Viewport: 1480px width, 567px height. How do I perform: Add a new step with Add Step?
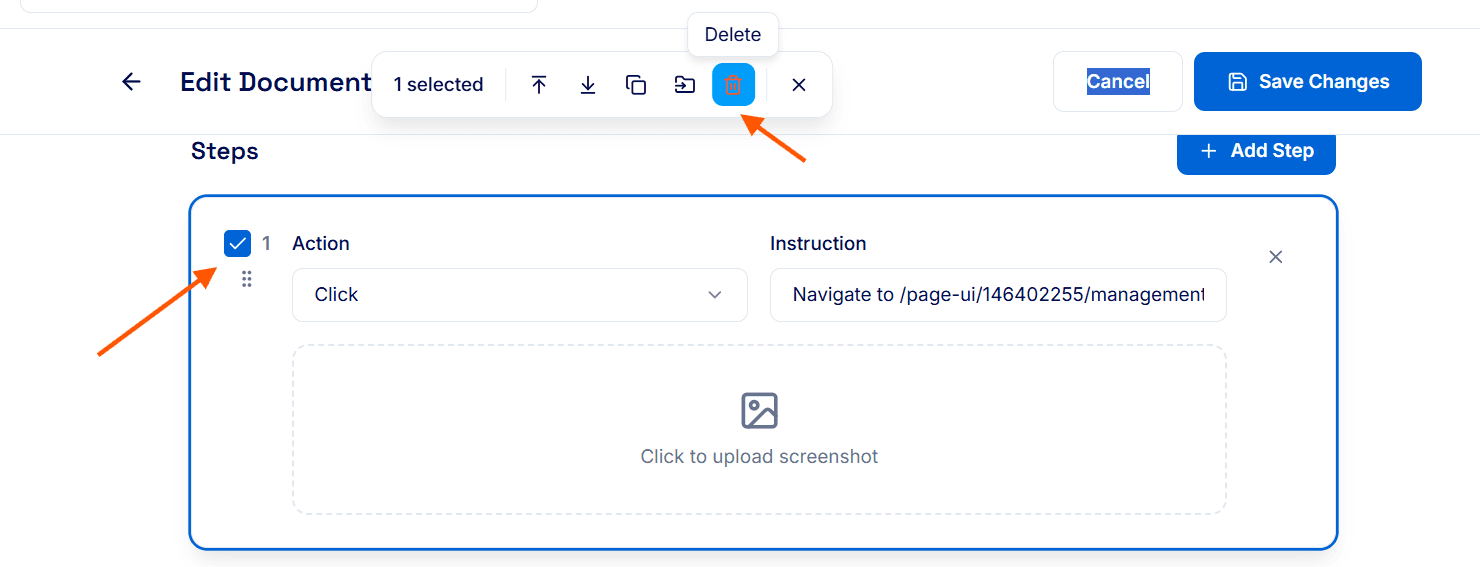[x=1256, y=151]
